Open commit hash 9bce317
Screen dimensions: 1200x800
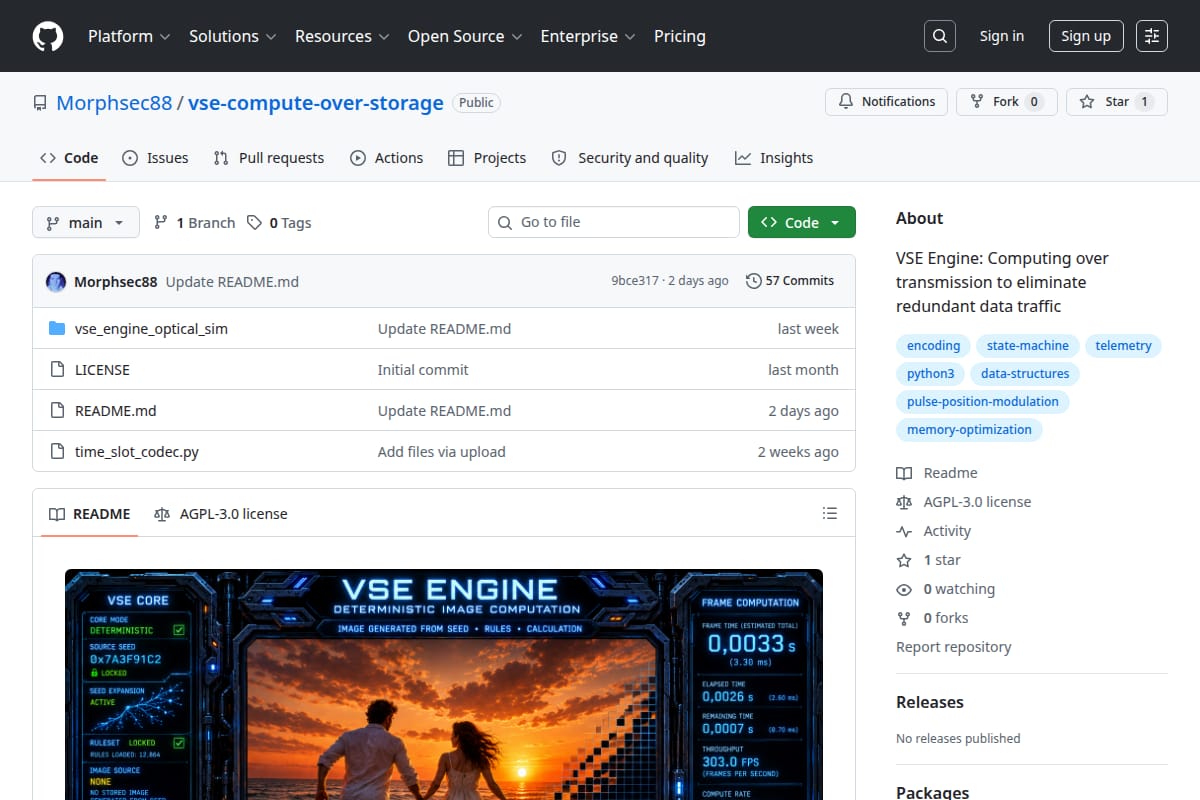tap(635, 281)
